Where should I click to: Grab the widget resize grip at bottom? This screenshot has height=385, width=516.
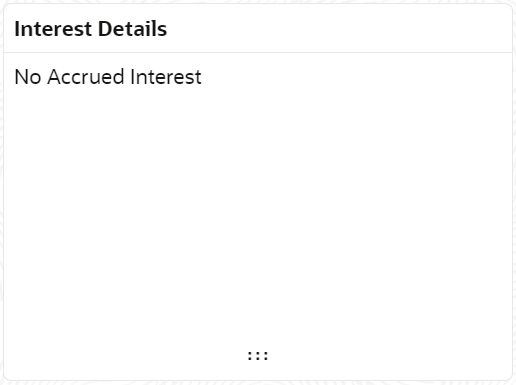(x=258, y=356)
